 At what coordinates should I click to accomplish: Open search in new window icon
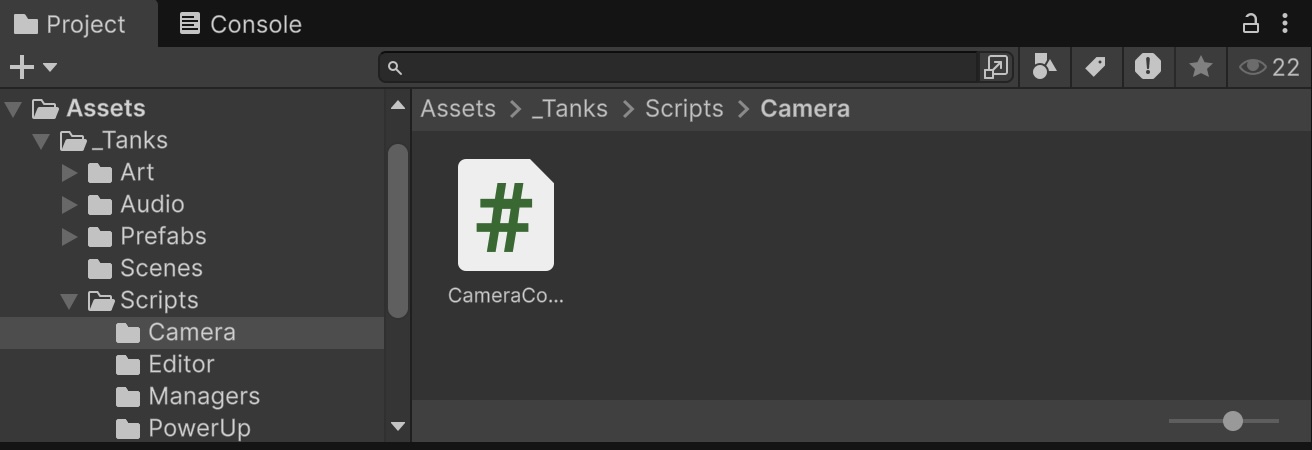[996, 67]
